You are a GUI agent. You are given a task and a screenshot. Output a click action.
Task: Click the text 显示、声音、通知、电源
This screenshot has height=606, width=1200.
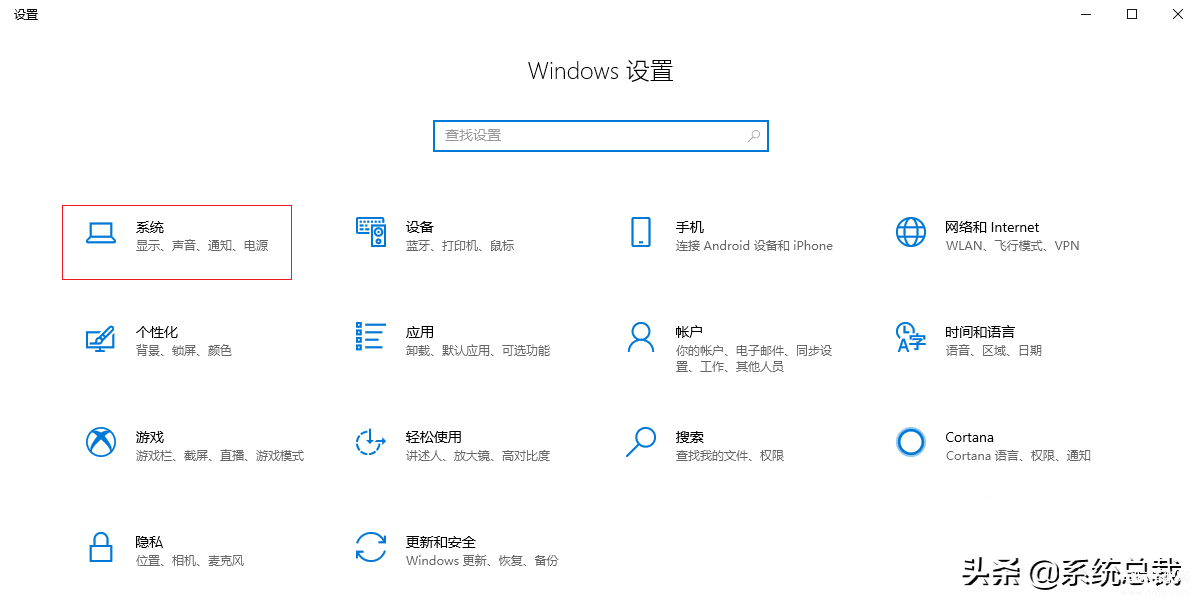point(202,246)
